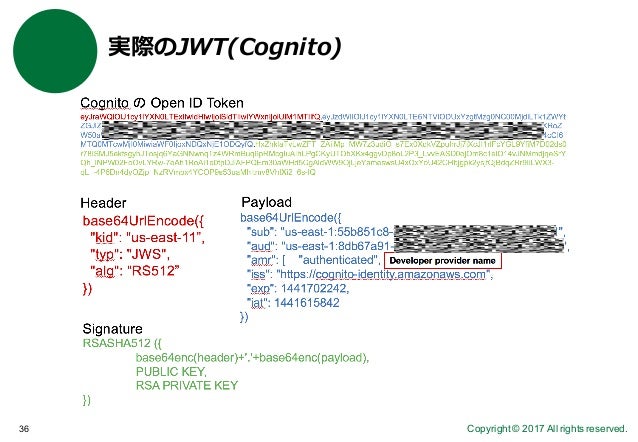Click the 'PUBLIC KEY,' line
The height and width of the screenshot is (442, 638).
171,372
